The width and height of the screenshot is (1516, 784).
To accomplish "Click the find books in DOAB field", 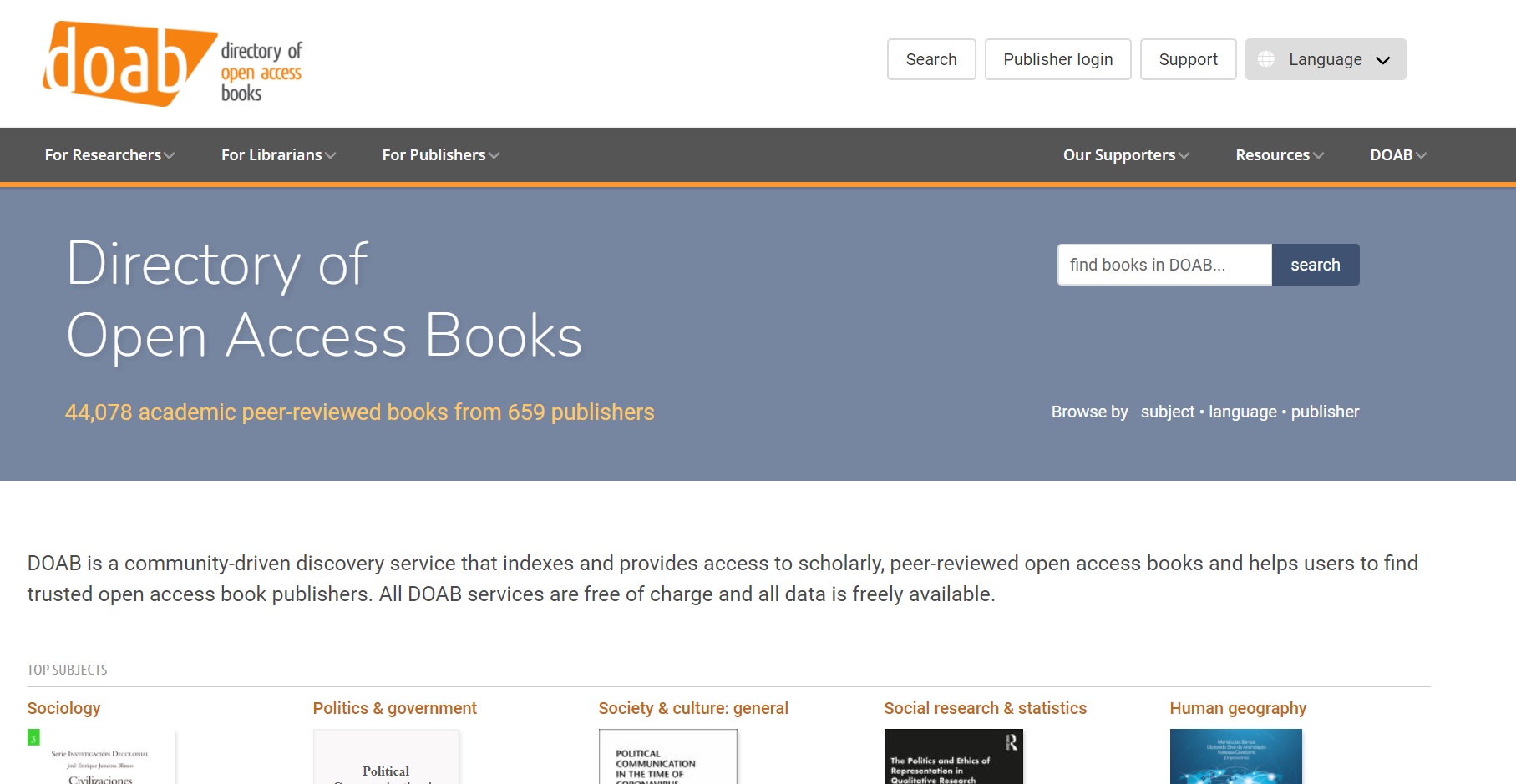I will pyautogui.click(x=1164, y=265).
